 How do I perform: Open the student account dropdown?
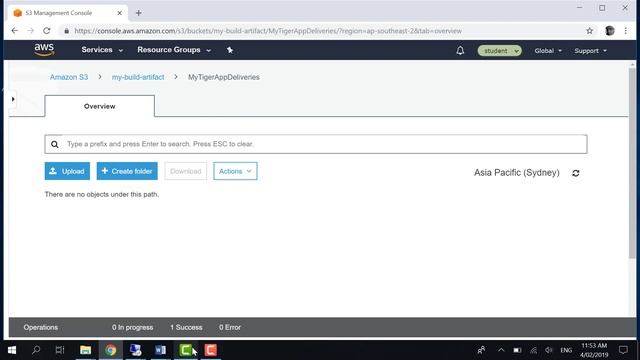(500, 51)
